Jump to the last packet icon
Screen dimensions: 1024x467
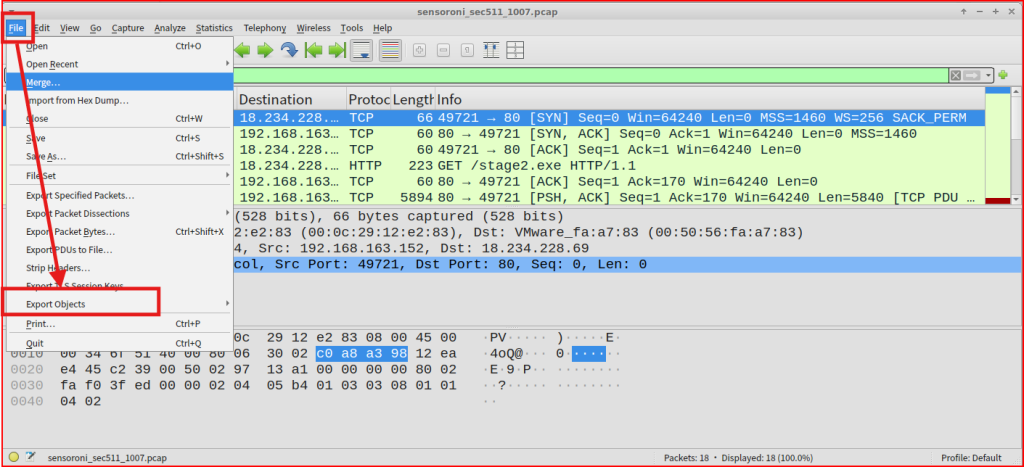coord(337,49)
